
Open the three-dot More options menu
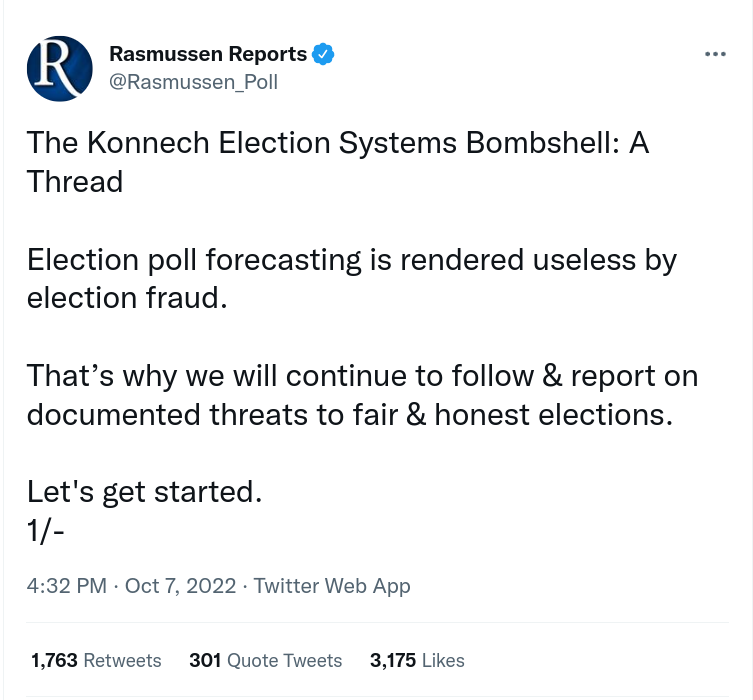point(714,53)
